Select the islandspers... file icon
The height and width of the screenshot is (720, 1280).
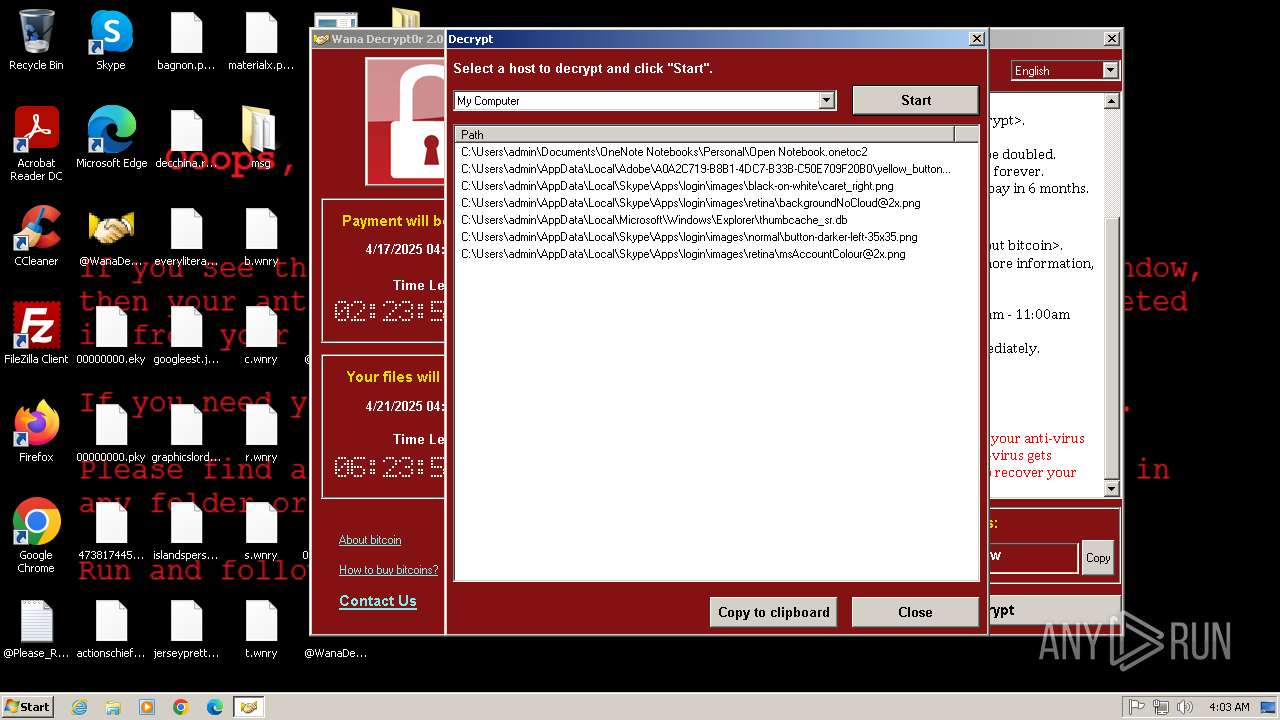186,530
